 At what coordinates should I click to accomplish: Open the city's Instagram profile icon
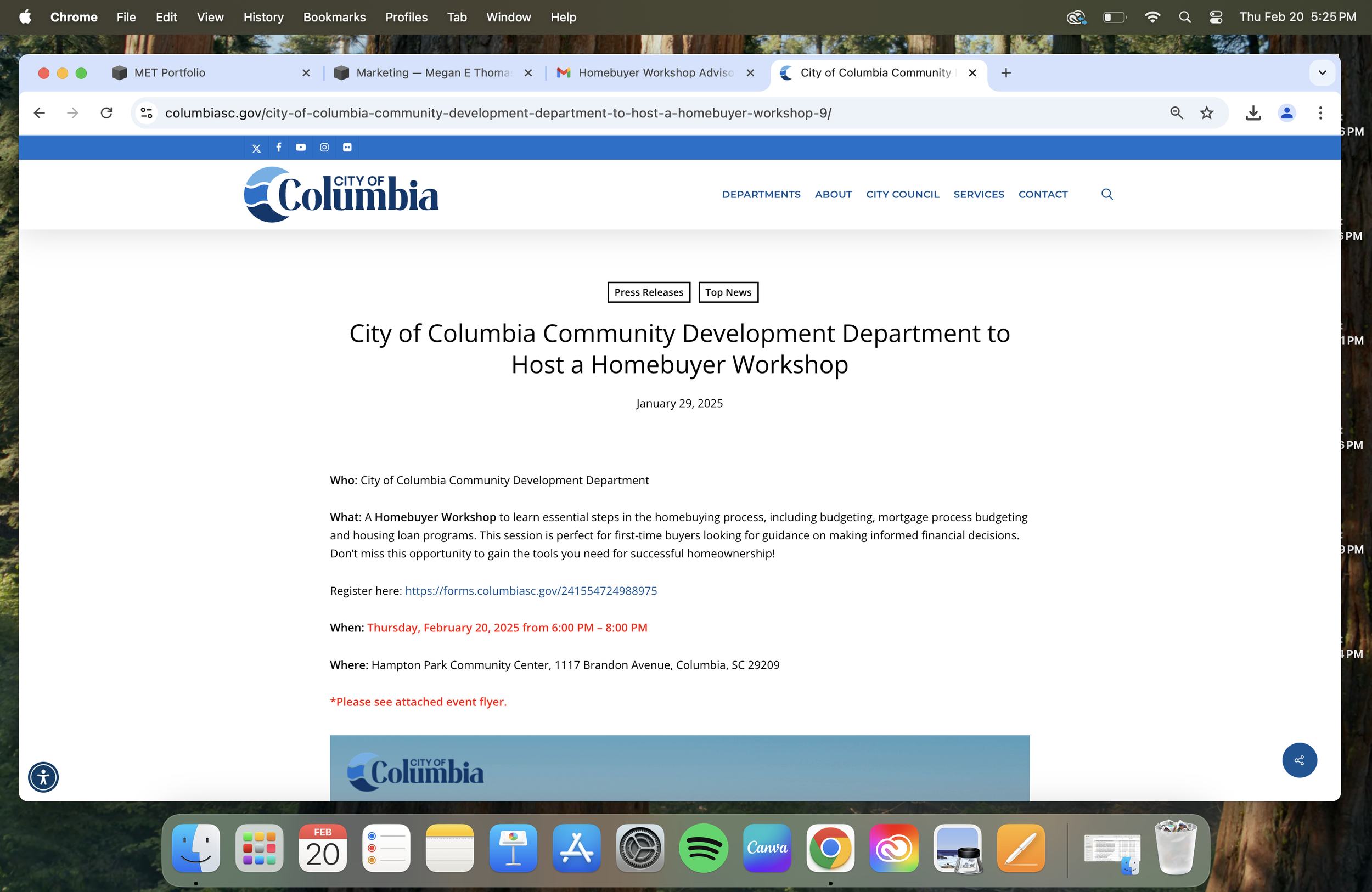coord(324,148)
